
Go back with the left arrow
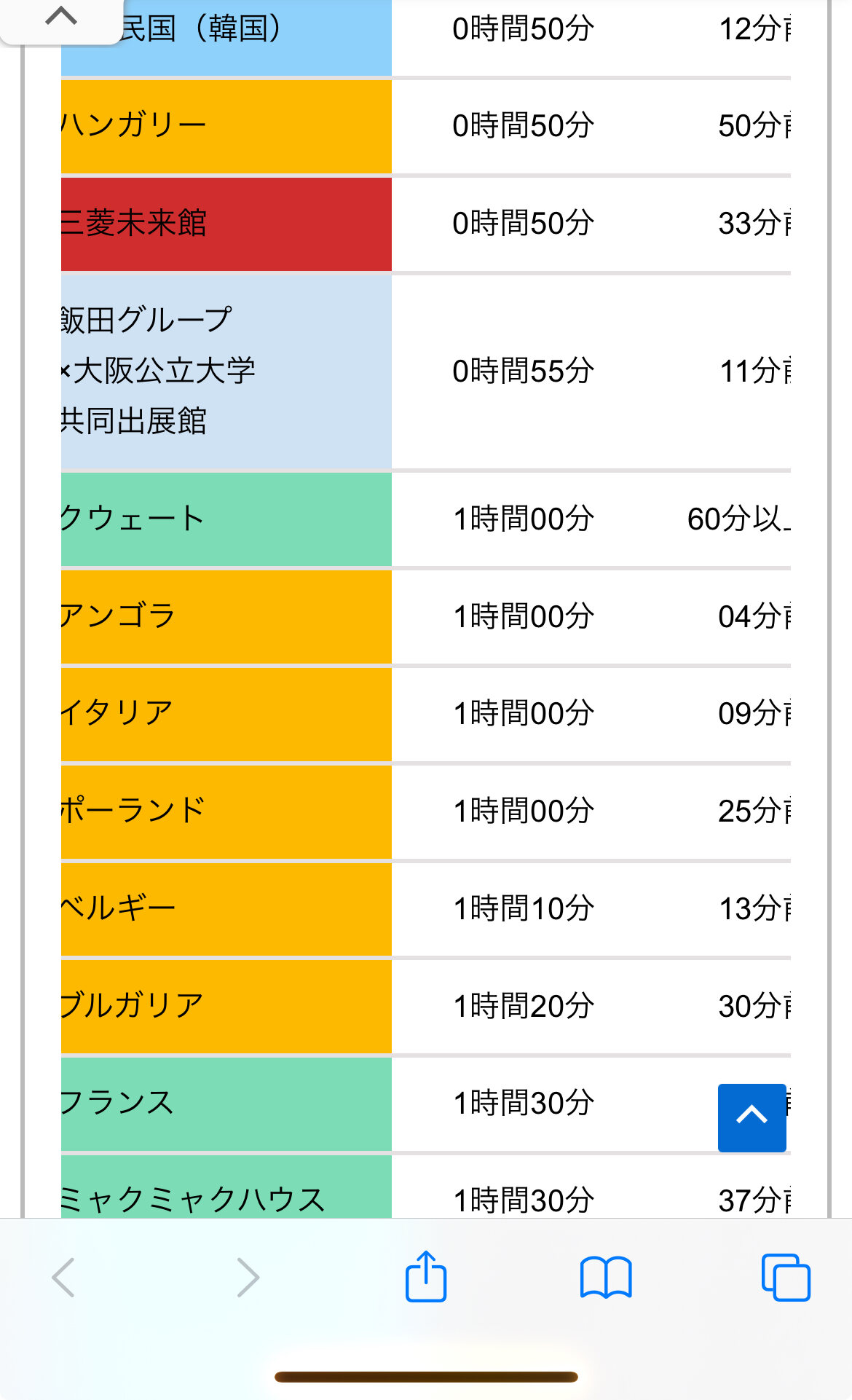64,1278
